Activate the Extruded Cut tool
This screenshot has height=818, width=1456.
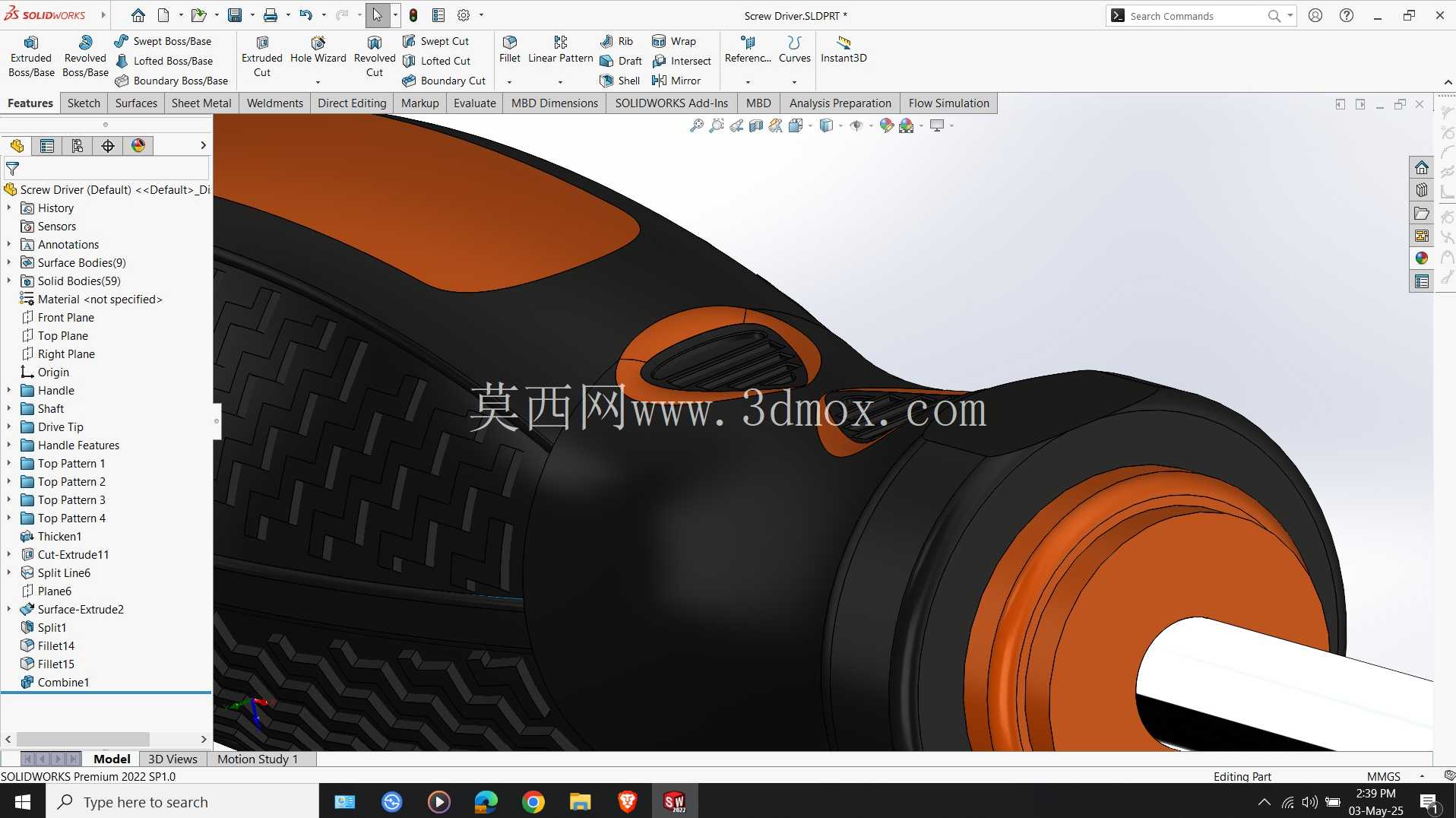261,56
